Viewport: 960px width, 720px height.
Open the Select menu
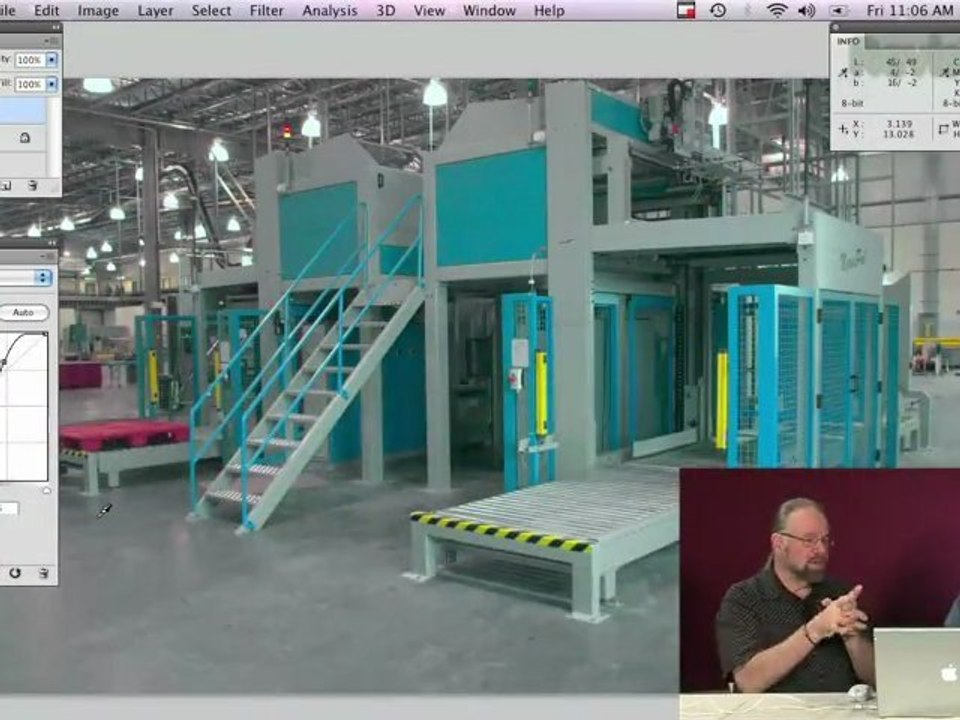[211, 10]
